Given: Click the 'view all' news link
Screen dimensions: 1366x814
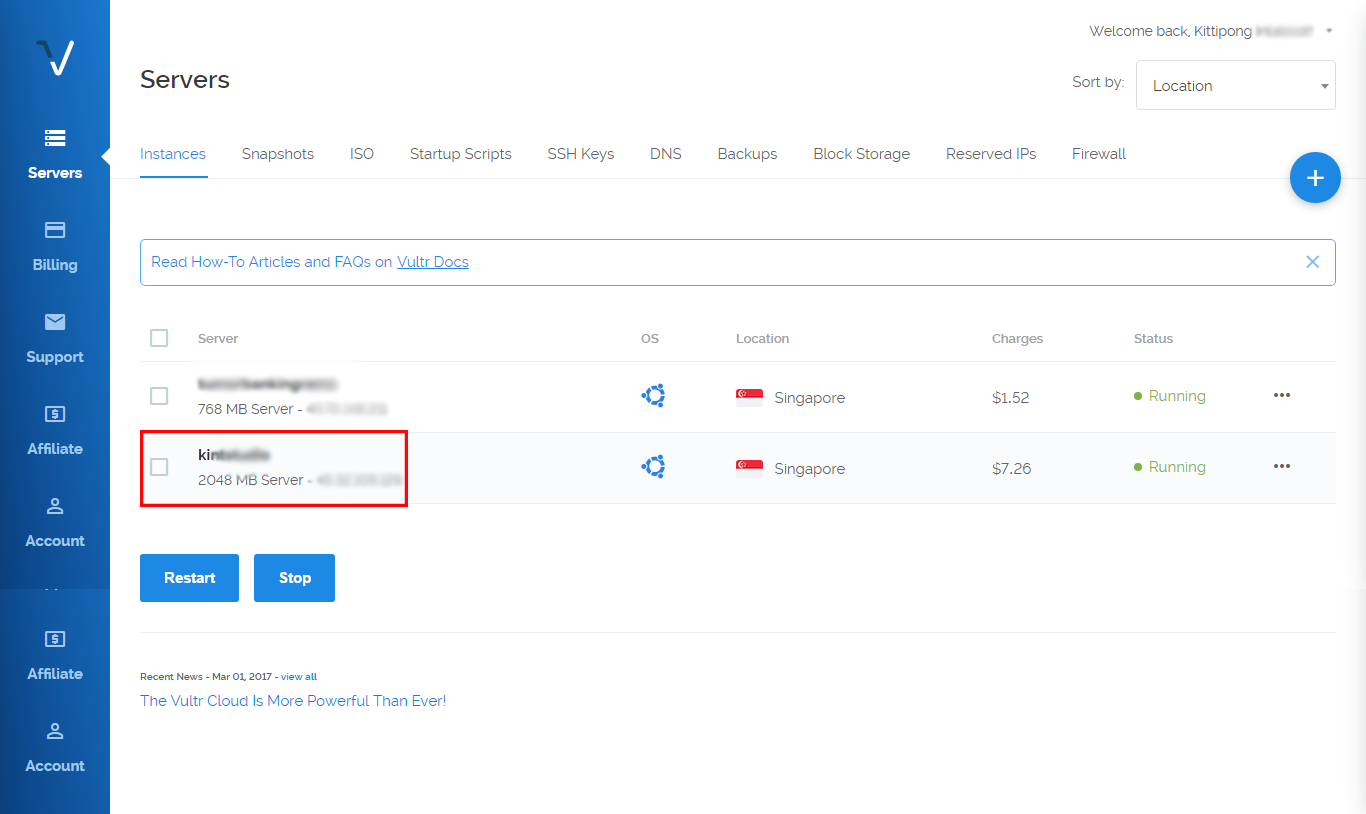Looking at the screenshot, I should click(x=299, y=677).
